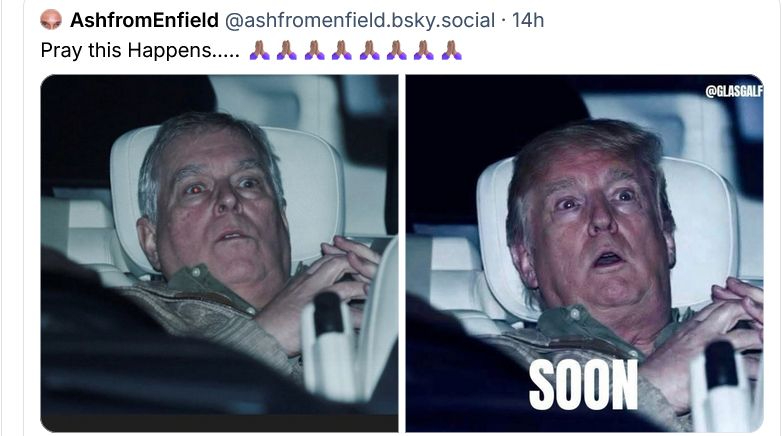This screenshot has height=436, width=782.
Task: Open the AshfromEnfield profile avatar
Action: [51, 19]
